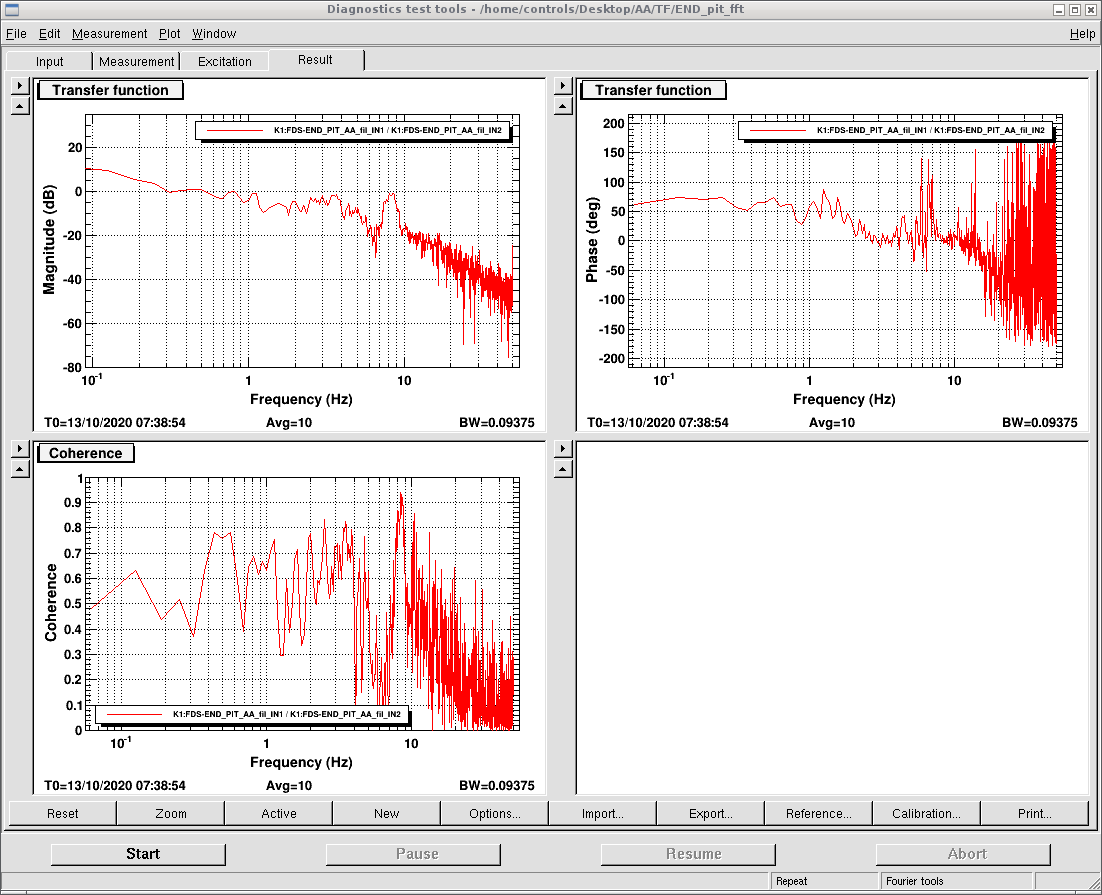Click Frequency (Hz) label under magnitude plot
The height and width of the screenshot is (895, 1102).
pos(301,399)
